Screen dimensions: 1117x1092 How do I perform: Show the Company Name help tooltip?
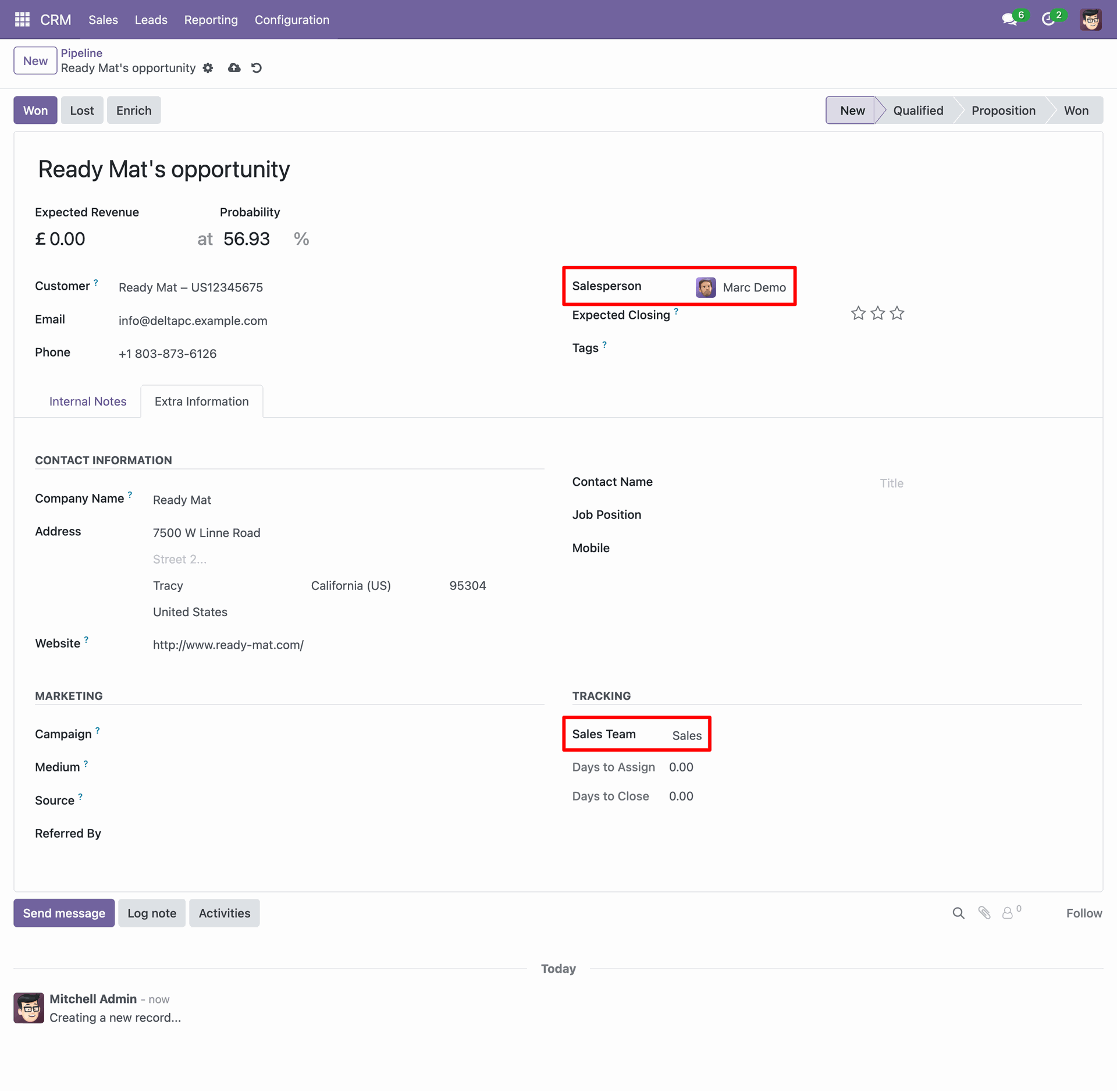tap(130, 495)
